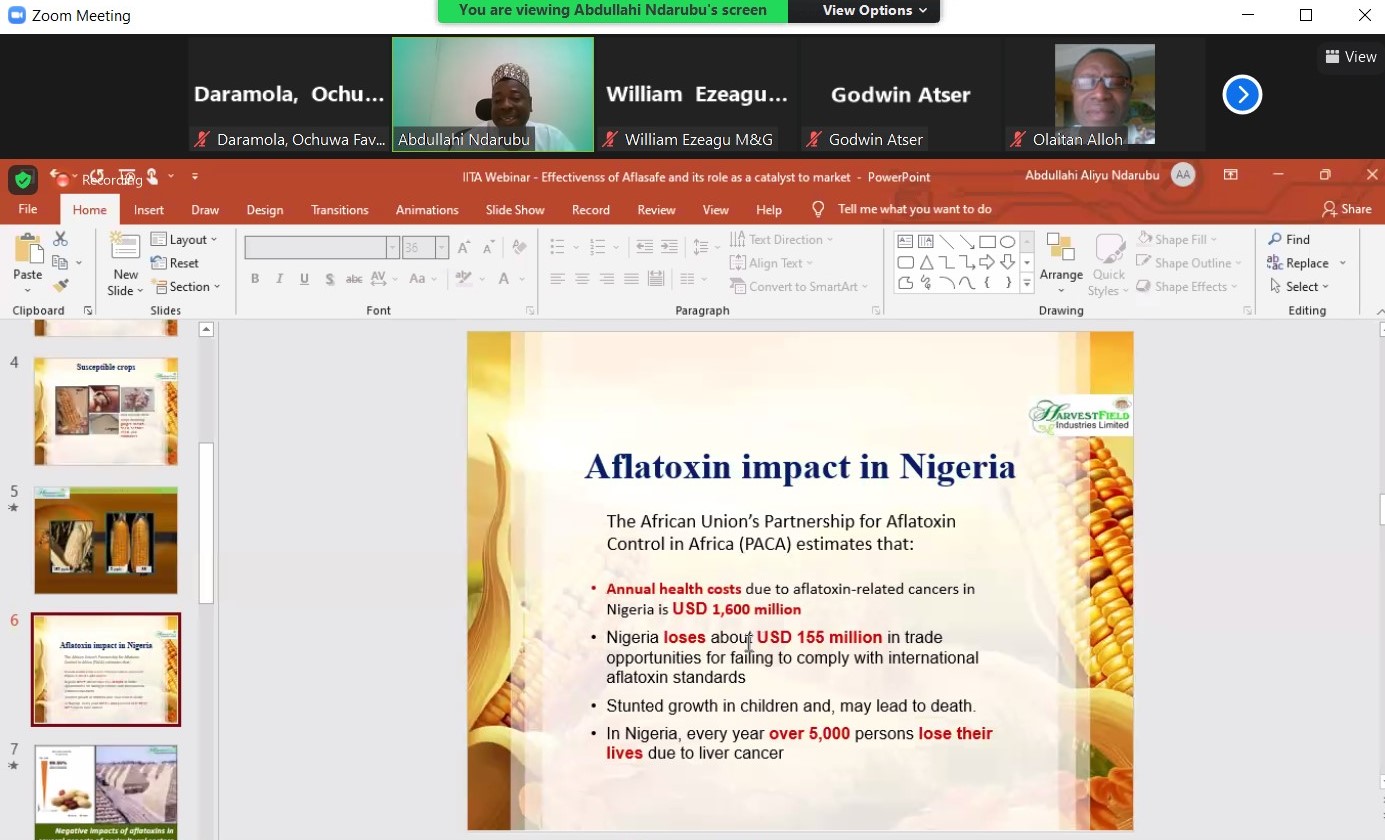Click the next participants arrow in Zoom
The image size is (1385, 840).
pyautogui.click(x=1242, y=95)
